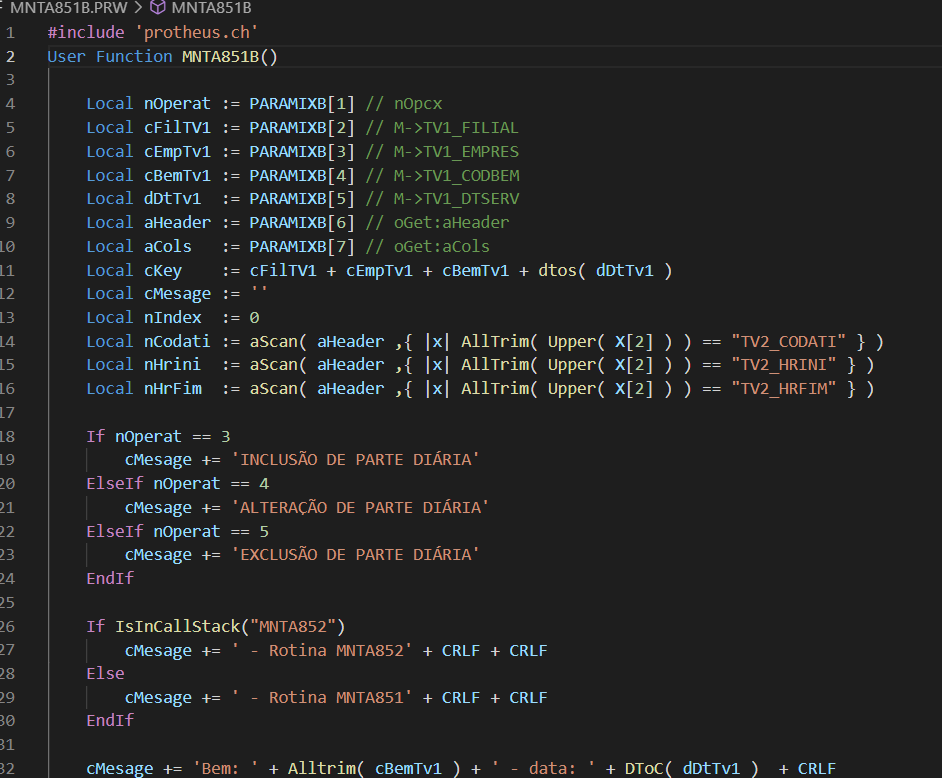Click the 'Alltrim( cBemTv1 )' call on line 32
Screen dimensions: 942x778
click(x=374, y=768)
